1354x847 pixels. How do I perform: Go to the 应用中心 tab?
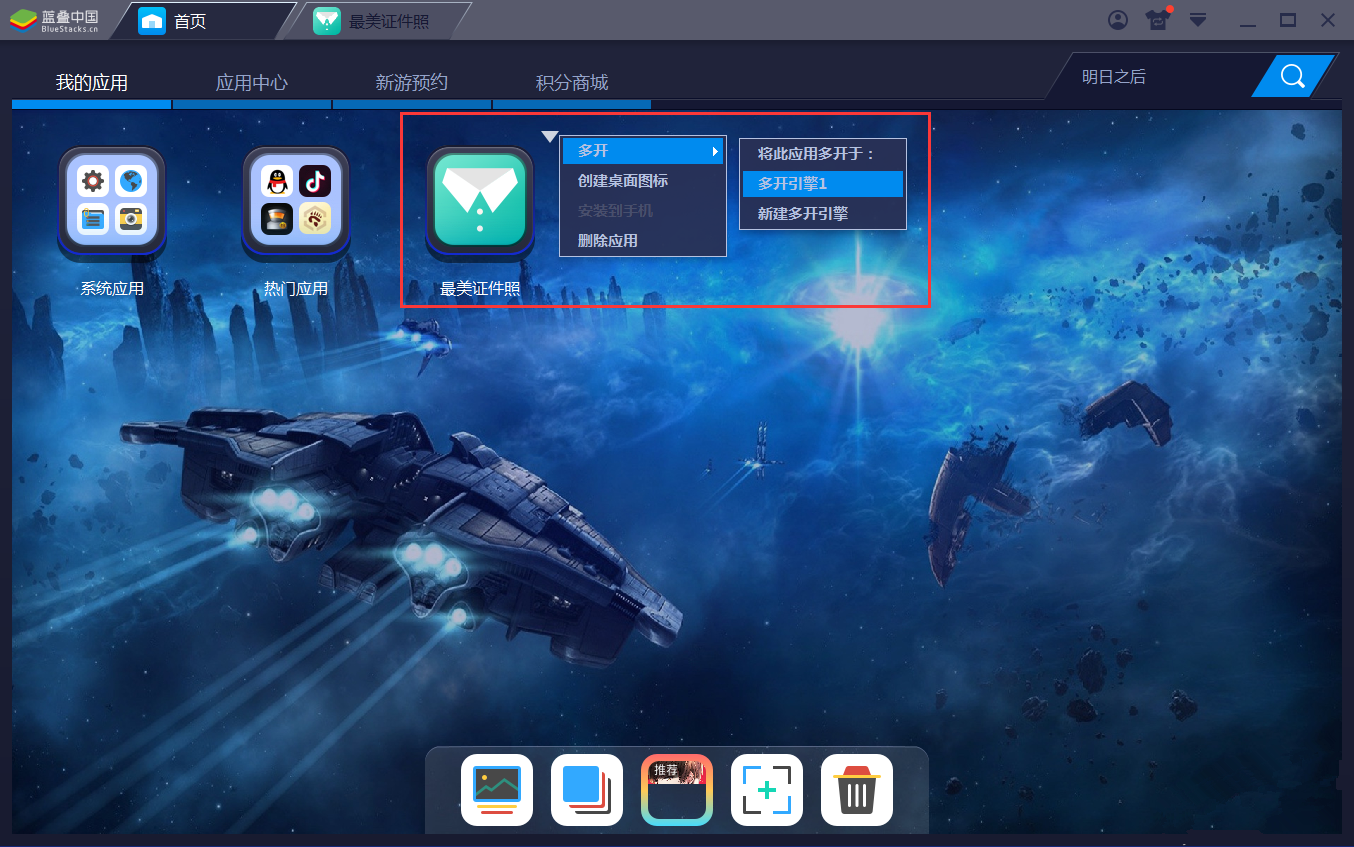(x=252, y=83)
